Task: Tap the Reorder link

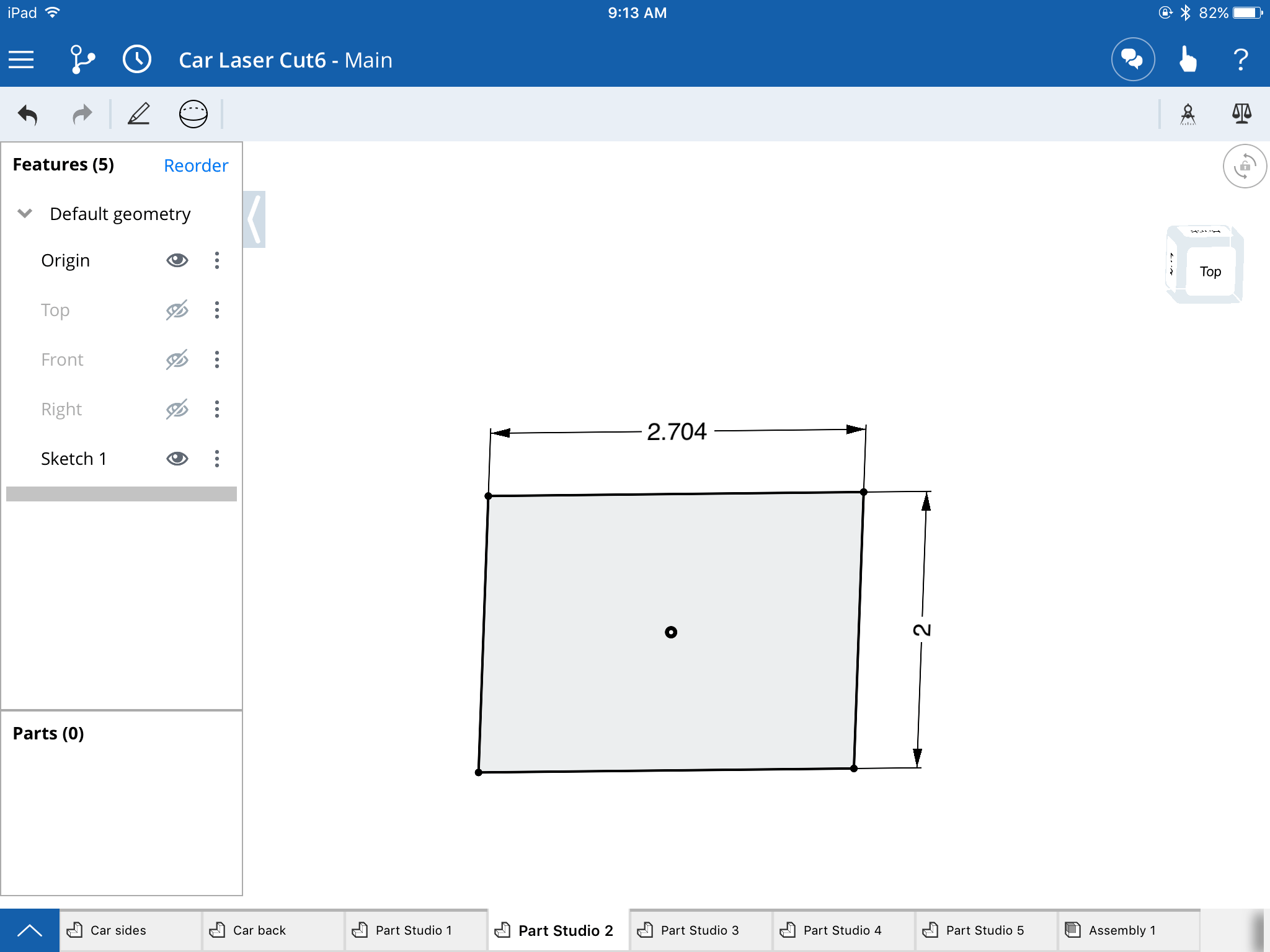Action: click(x=196, y=165)
